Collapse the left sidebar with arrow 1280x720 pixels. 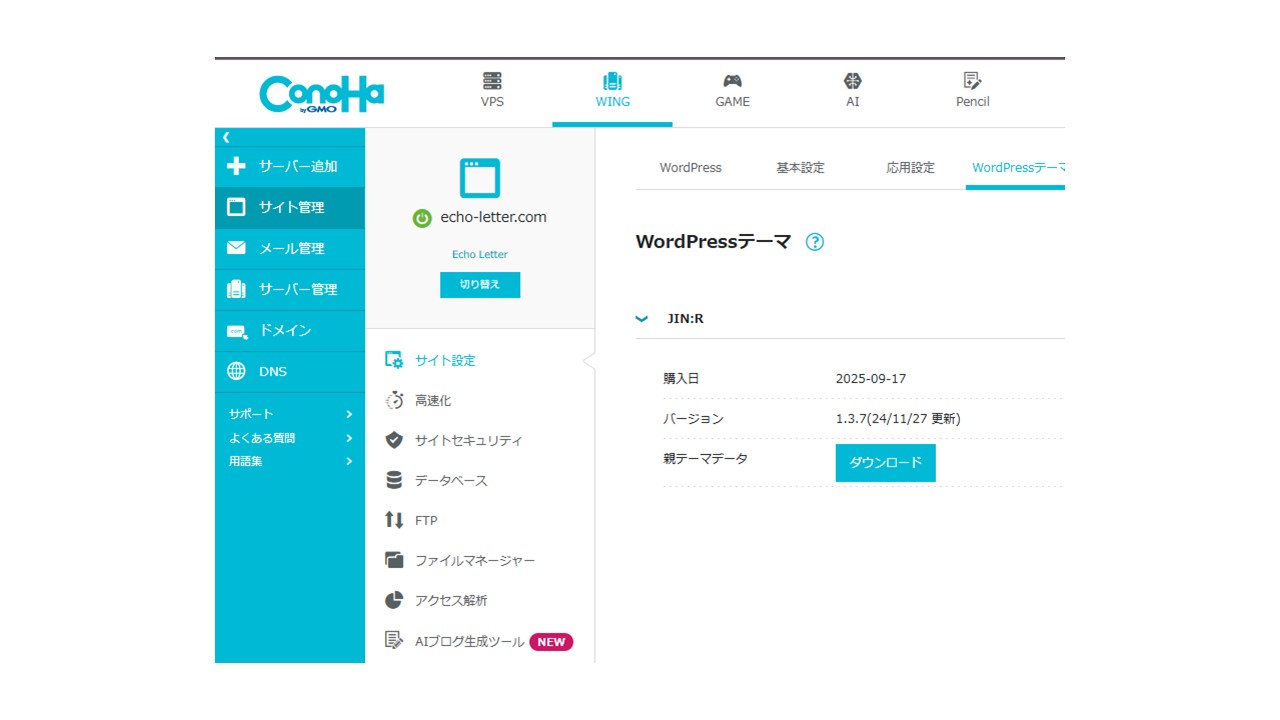pyautogui.click(x=226, y=137)
